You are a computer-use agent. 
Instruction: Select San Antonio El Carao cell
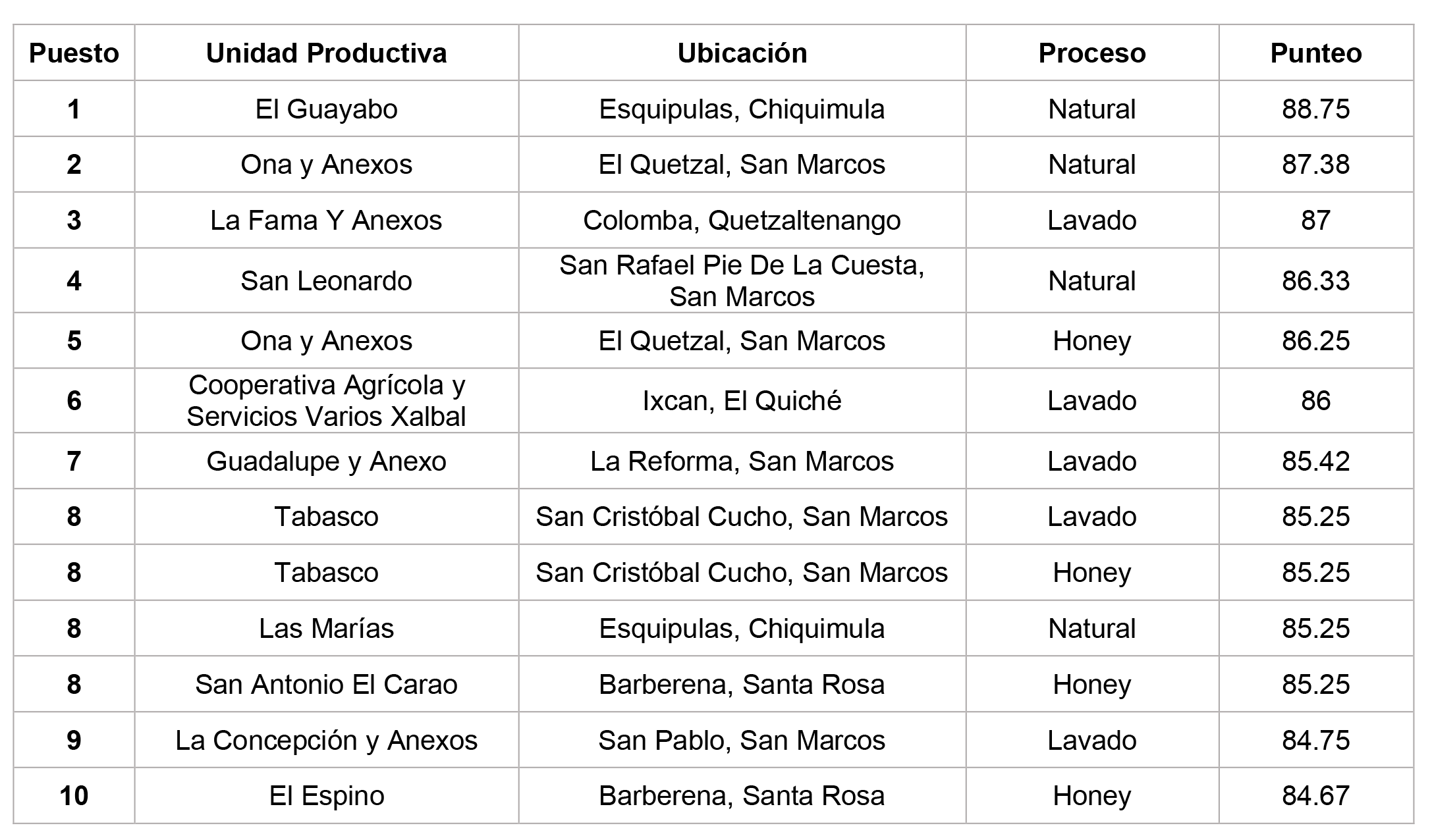pos(326,684)
